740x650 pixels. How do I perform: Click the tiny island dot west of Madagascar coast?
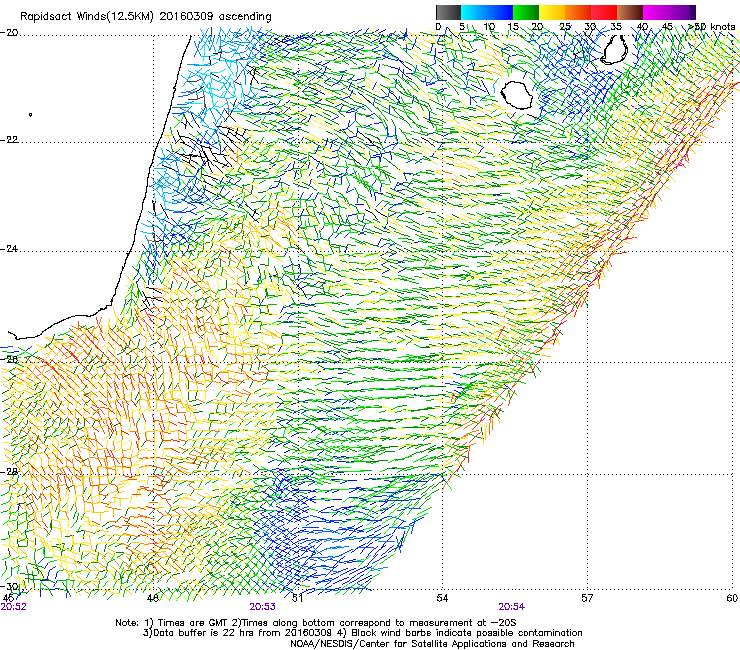coord(31,114)
